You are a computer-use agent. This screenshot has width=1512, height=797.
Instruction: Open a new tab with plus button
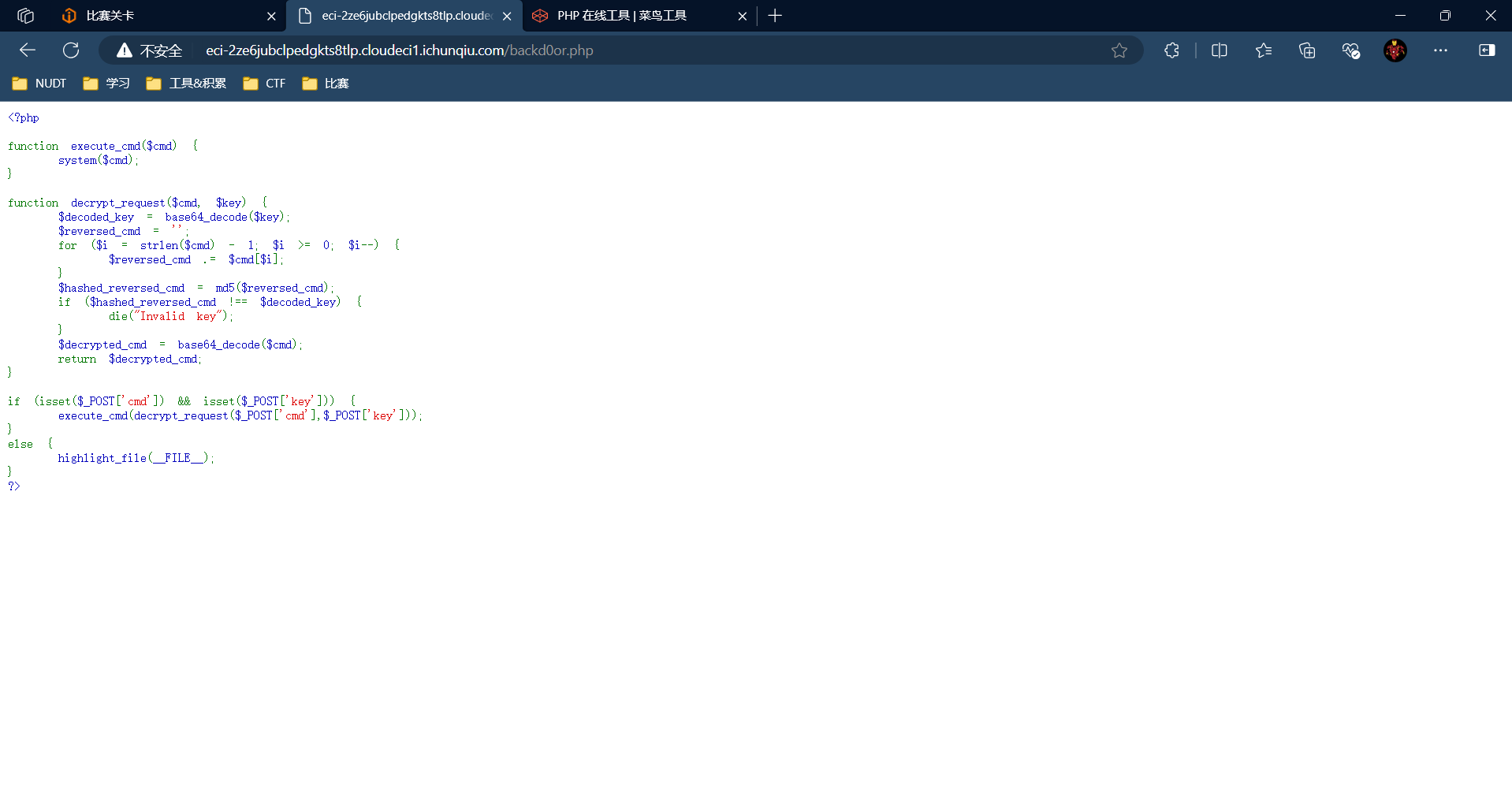pos(775,16)
